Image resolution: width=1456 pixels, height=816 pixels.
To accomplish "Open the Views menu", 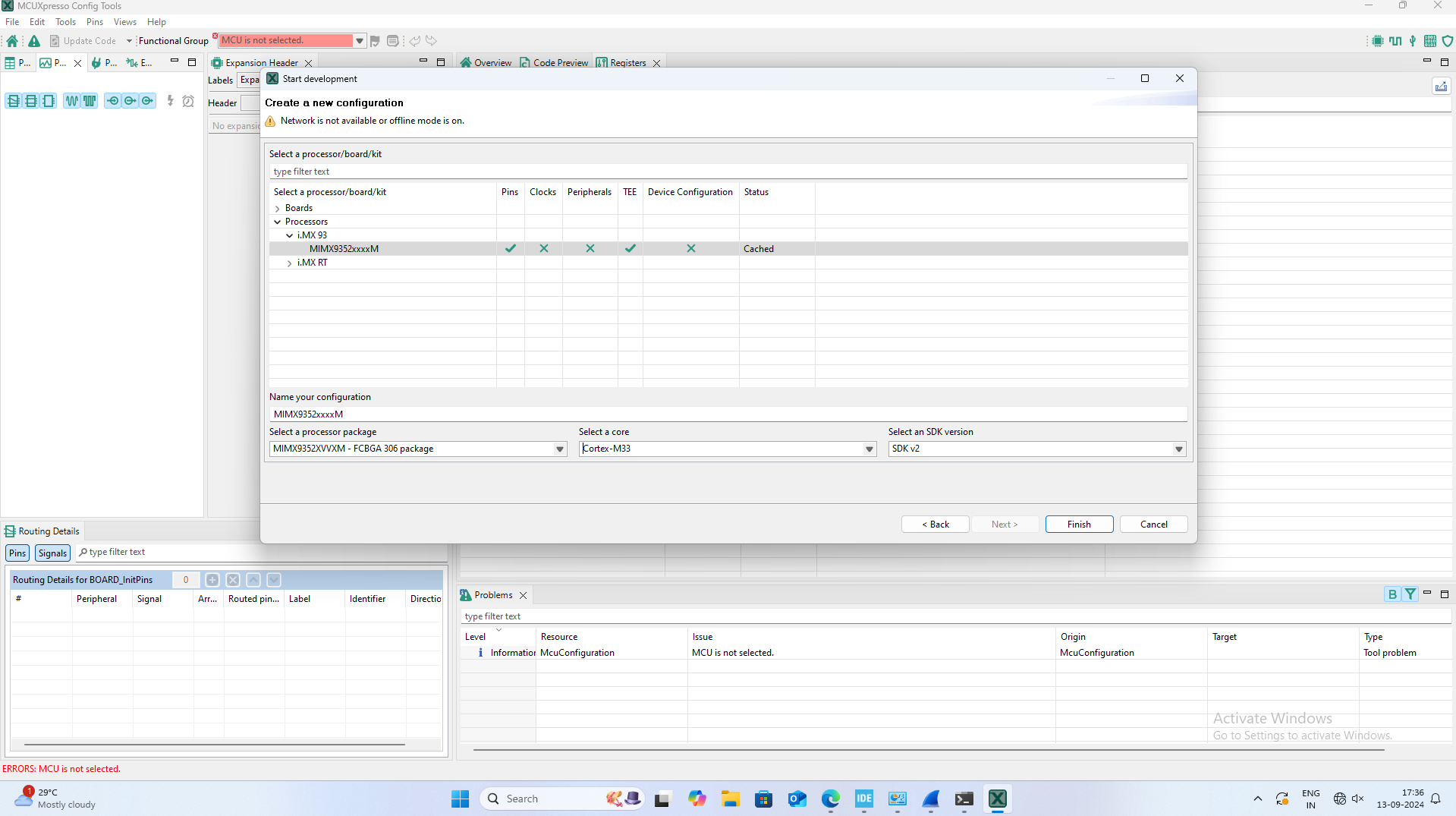I will (125, 22).
